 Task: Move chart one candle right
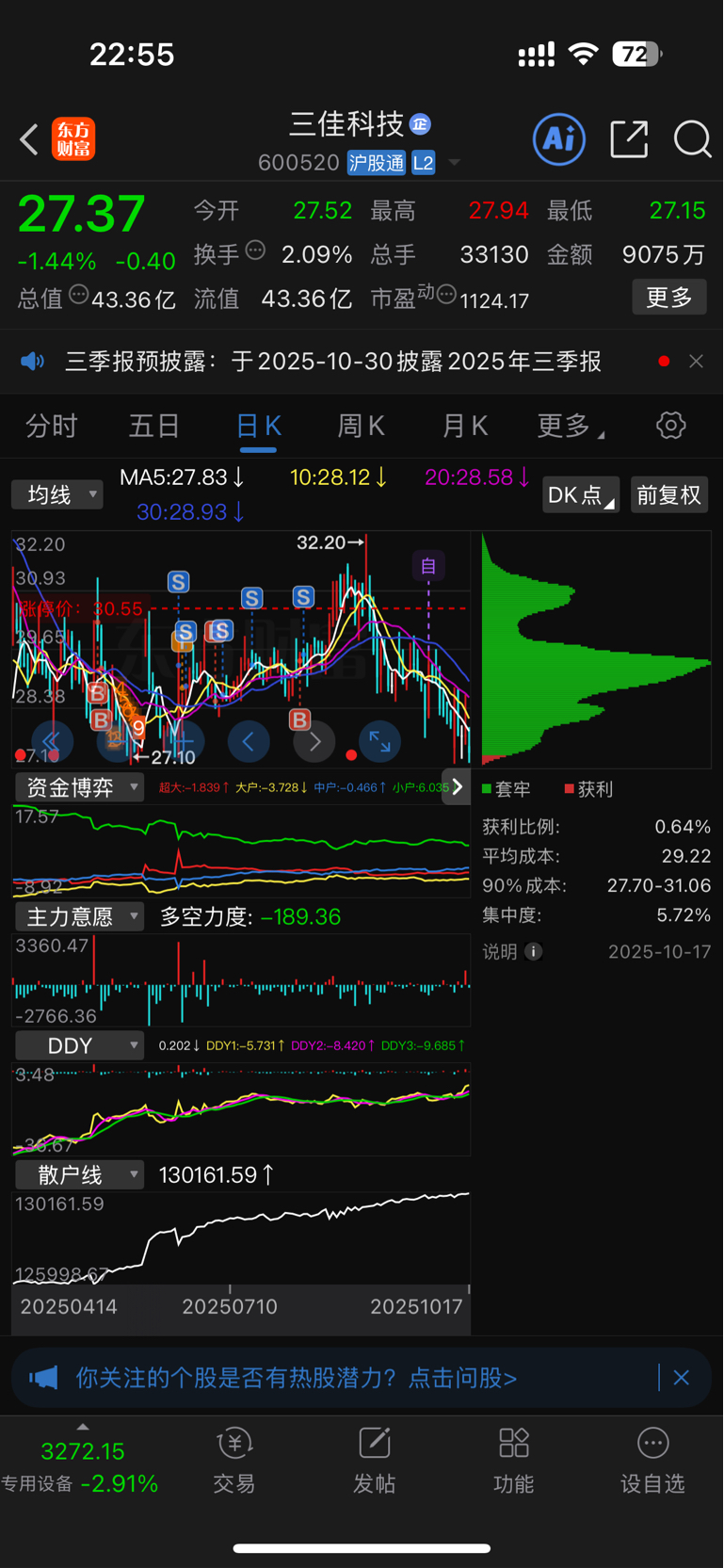tap(314, 742)
